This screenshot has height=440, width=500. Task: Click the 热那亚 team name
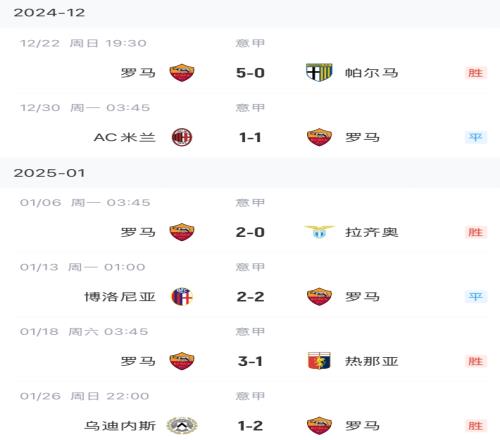coord(371,361)
